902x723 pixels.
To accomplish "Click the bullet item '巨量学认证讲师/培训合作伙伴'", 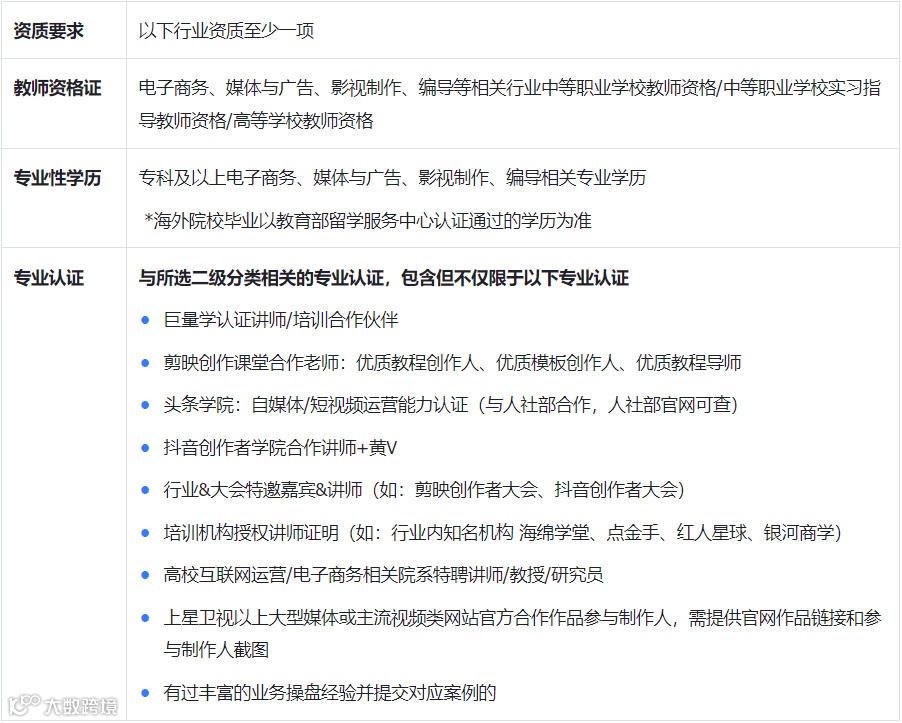I will [281, 320].
